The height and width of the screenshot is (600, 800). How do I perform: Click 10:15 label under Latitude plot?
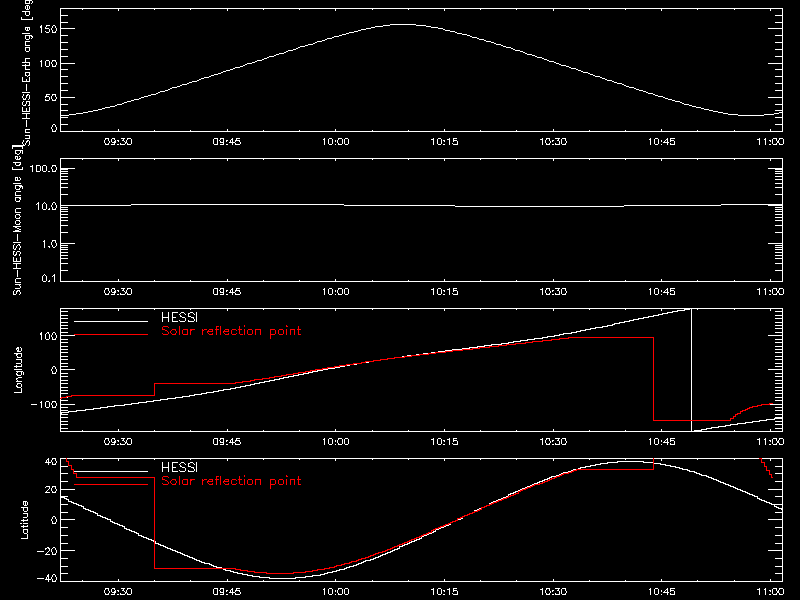point(444,591)
